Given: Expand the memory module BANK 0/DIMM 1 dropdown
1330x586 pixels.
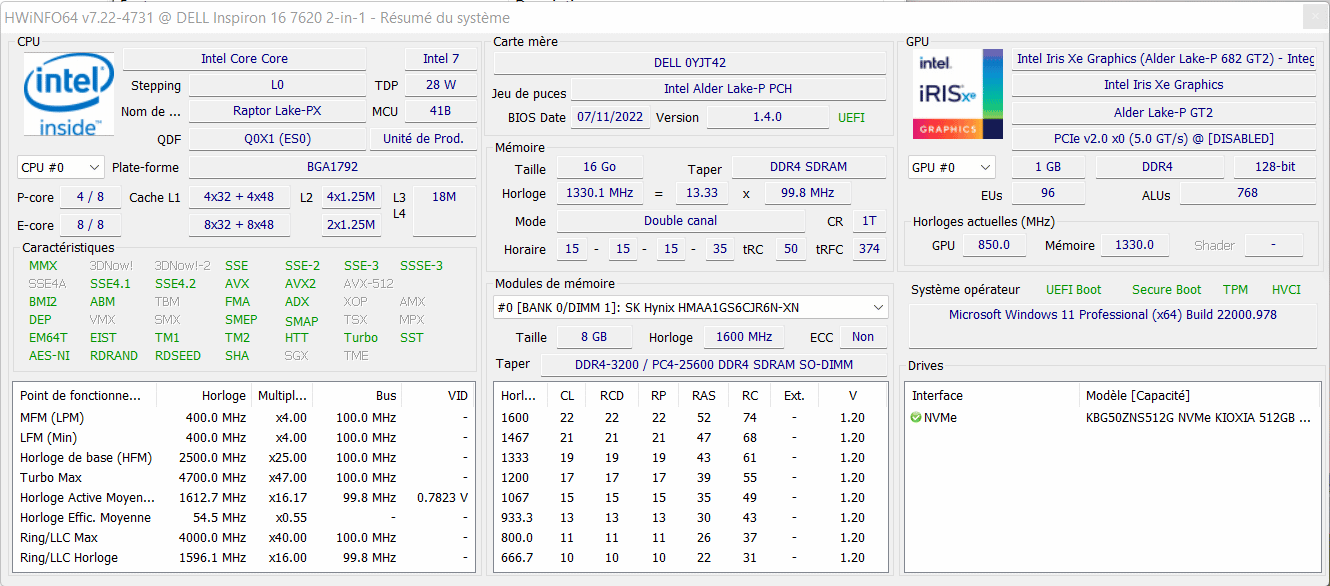Looking at the screenshot, I should point(690,307).
